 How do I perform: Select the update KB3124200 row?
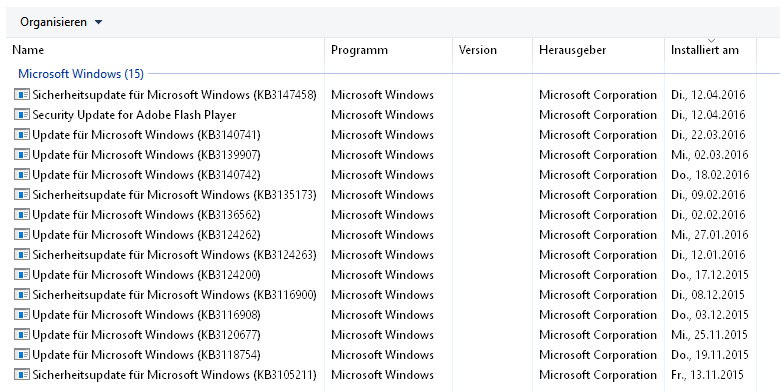[382, 275]
